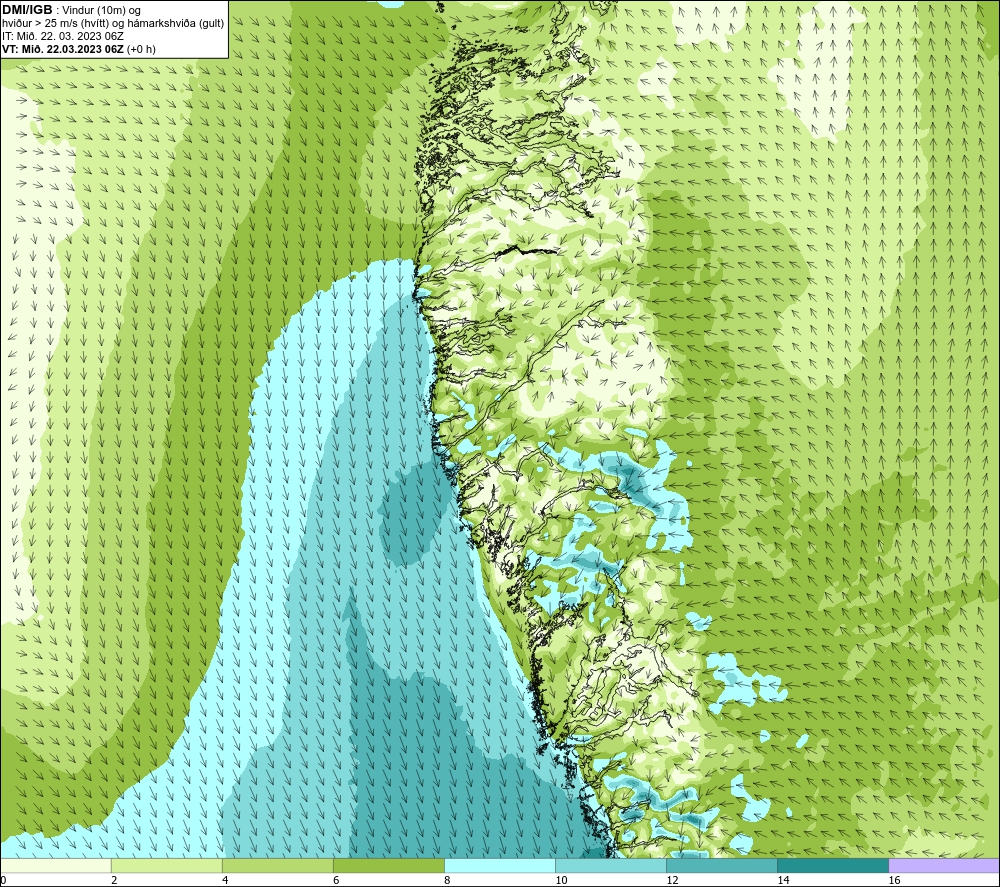Click the purple legend swatch above 16

pos(944,865)
